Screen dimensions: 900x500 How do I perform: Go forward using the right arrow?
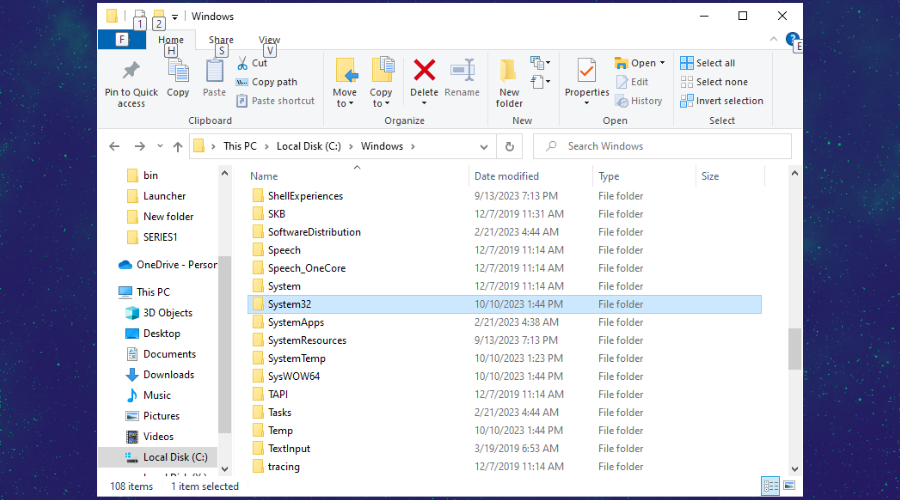[x=139, y=146]
